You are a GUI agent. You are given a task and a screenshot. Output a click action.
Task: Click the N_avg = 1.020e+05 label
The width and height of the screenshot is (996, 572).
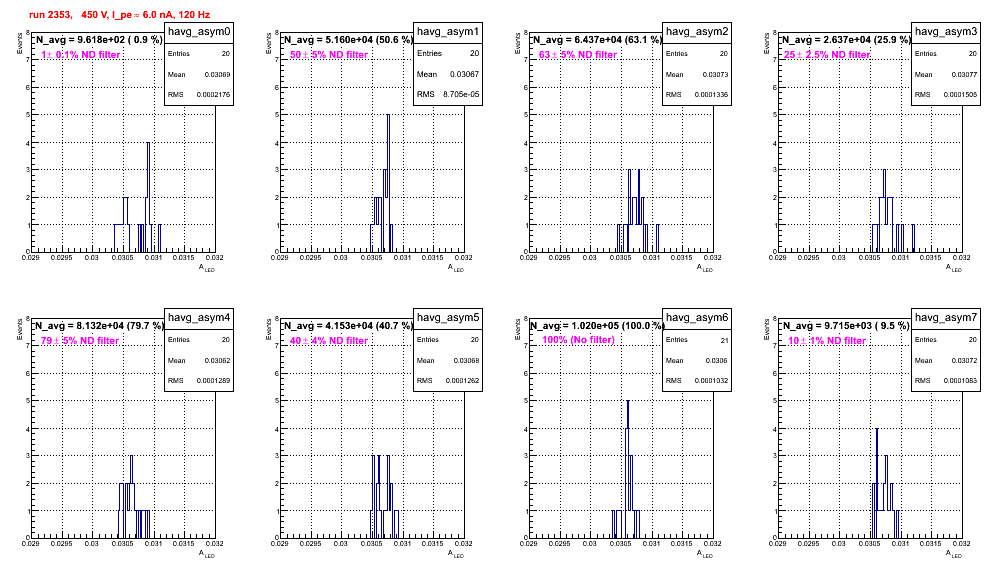[x=597, y=325]
